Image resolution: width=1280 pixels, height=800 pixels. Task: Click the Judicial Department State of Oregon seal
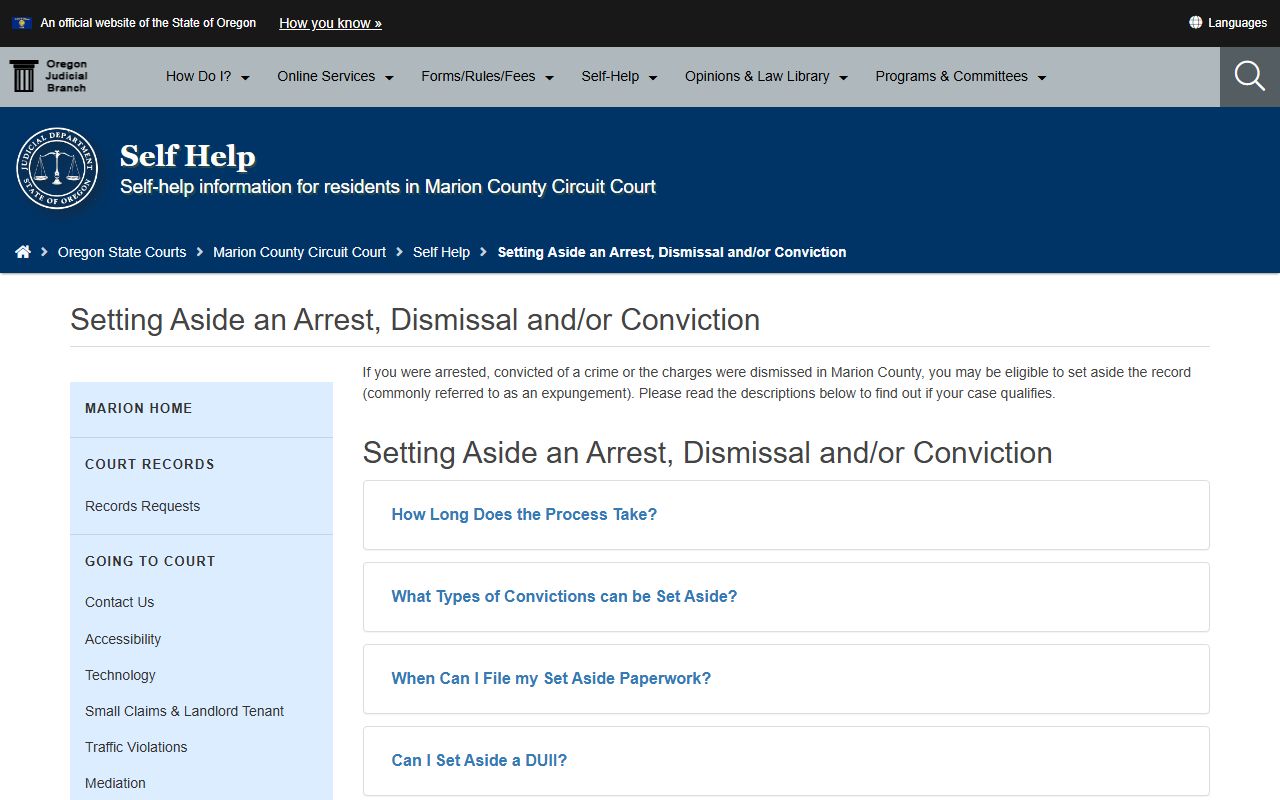point(57,168)
